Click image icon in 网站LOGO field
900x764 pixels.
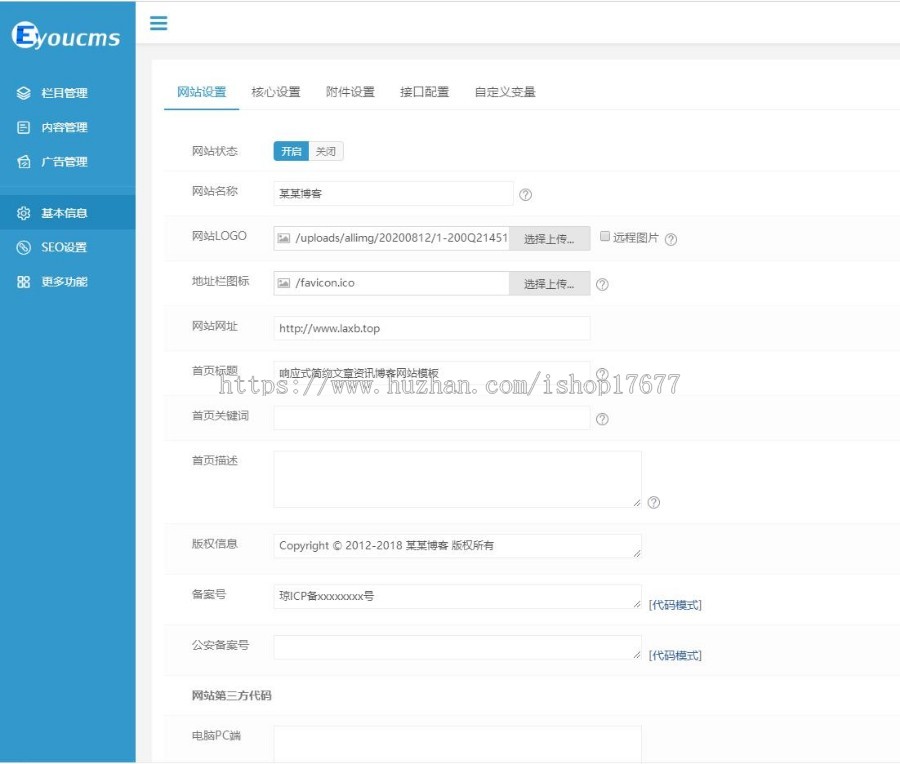pos(284,238)
